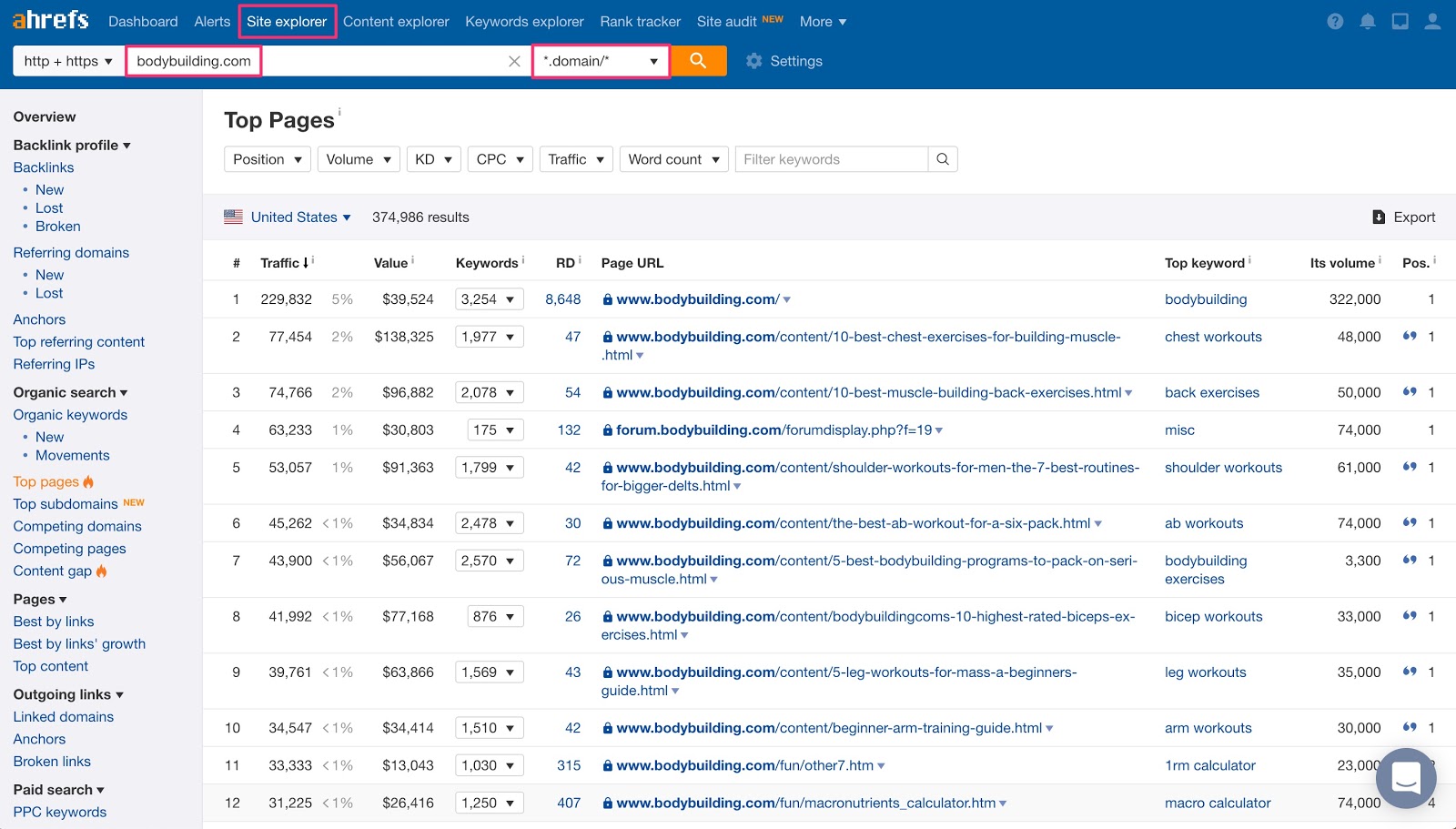1456x829 pixels.
Task: Click the Keywords column info icon
Action: (523, 259)
